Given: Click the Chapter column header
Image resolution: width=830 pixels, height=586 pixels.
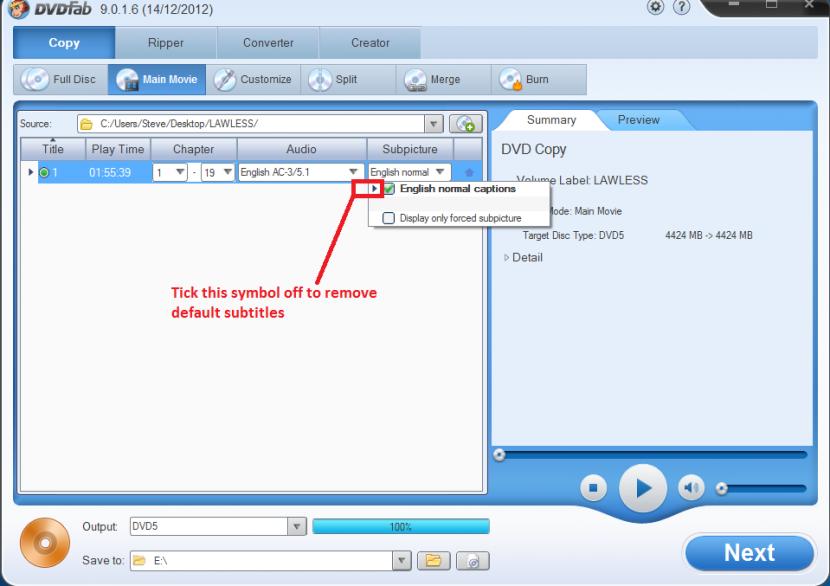Looking at the screenshot, I should (193, 149).
